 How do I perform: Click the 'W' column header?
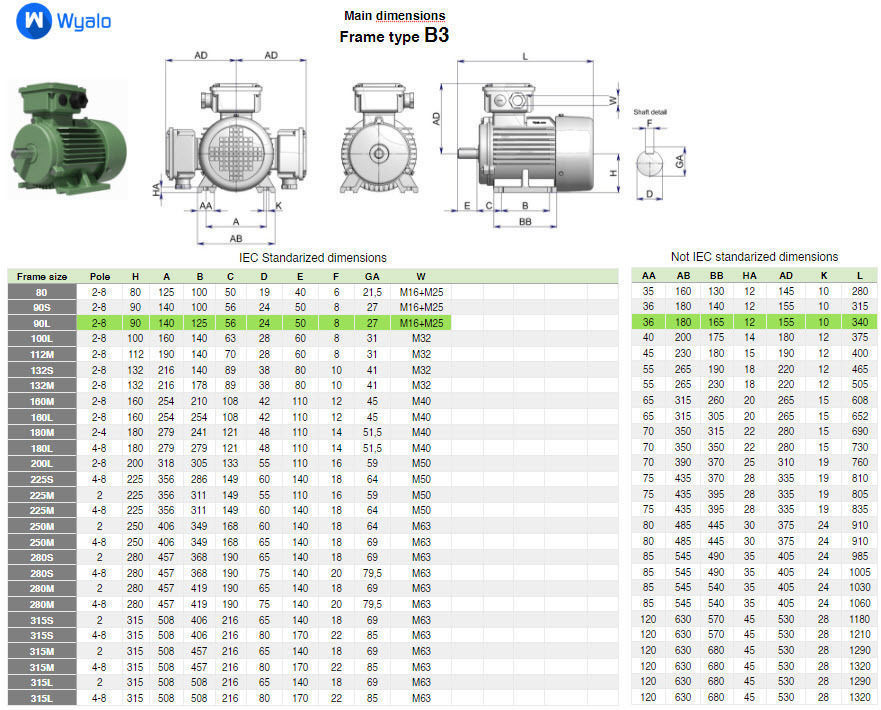pyautogui.click(x=421, y=276)
